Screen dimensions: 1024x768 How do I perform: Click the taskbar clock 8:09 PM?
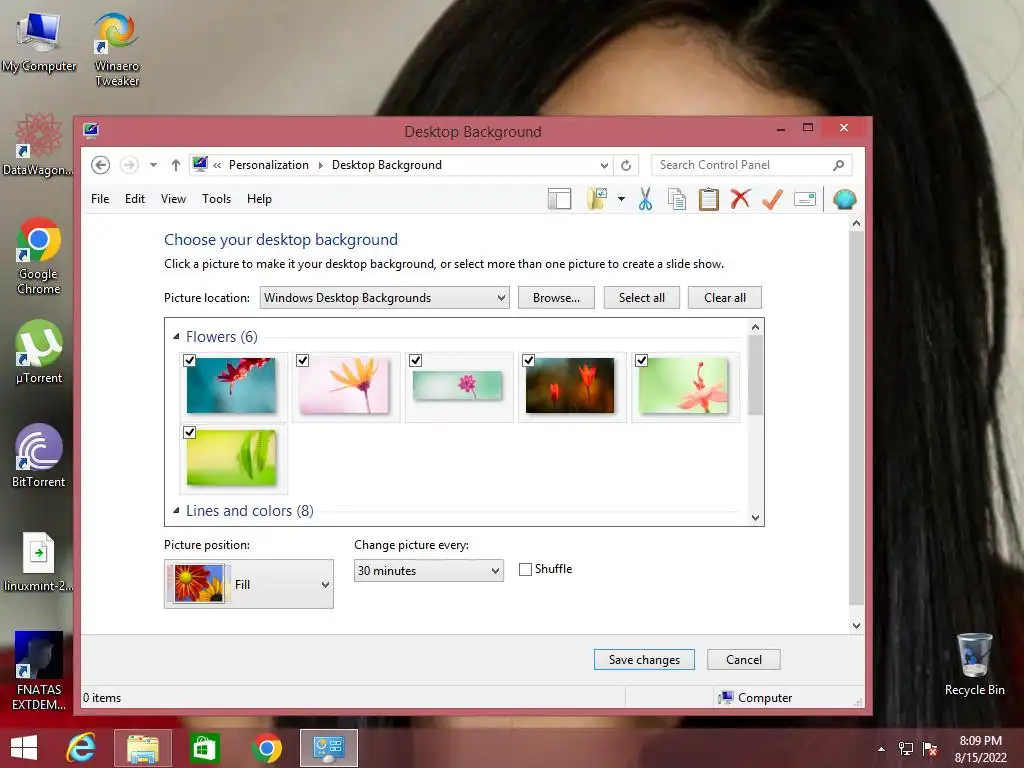980,741
